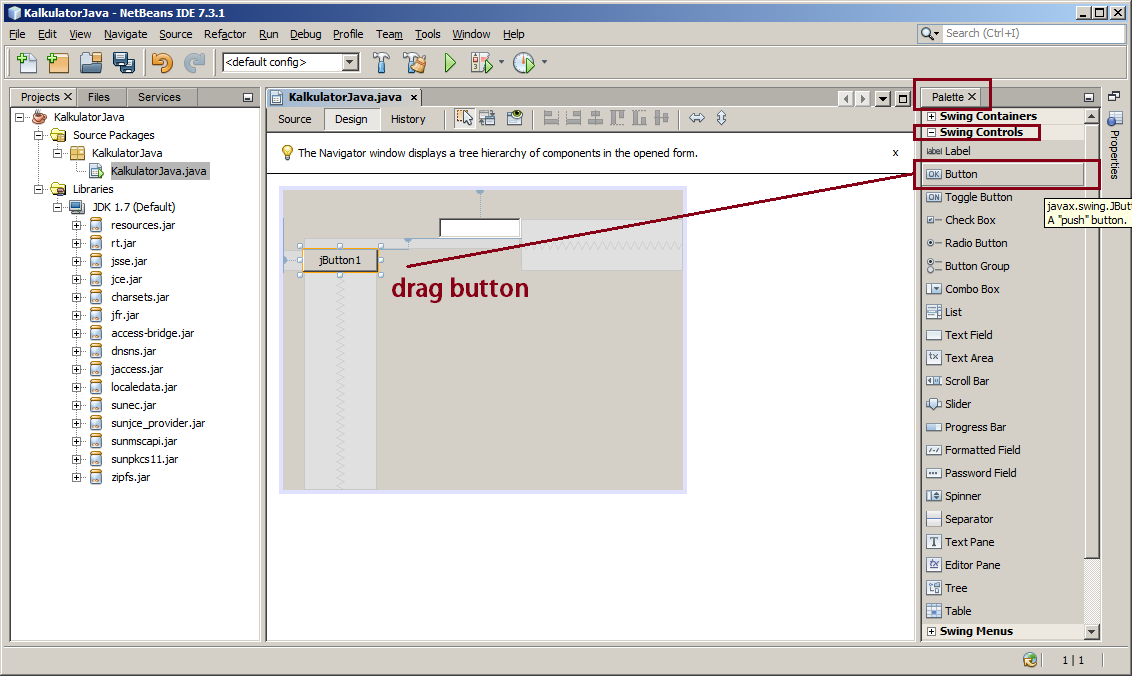This screenshot has width=1132, height=676.
Task: Select the Combo Box palette component
Action: pos(1004,289)
